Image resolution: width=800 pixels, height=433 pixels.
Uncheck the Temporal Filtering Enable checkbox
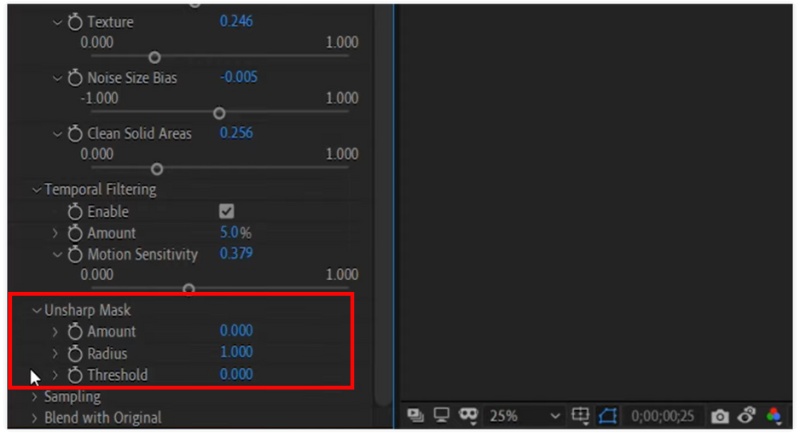[227, 212]
